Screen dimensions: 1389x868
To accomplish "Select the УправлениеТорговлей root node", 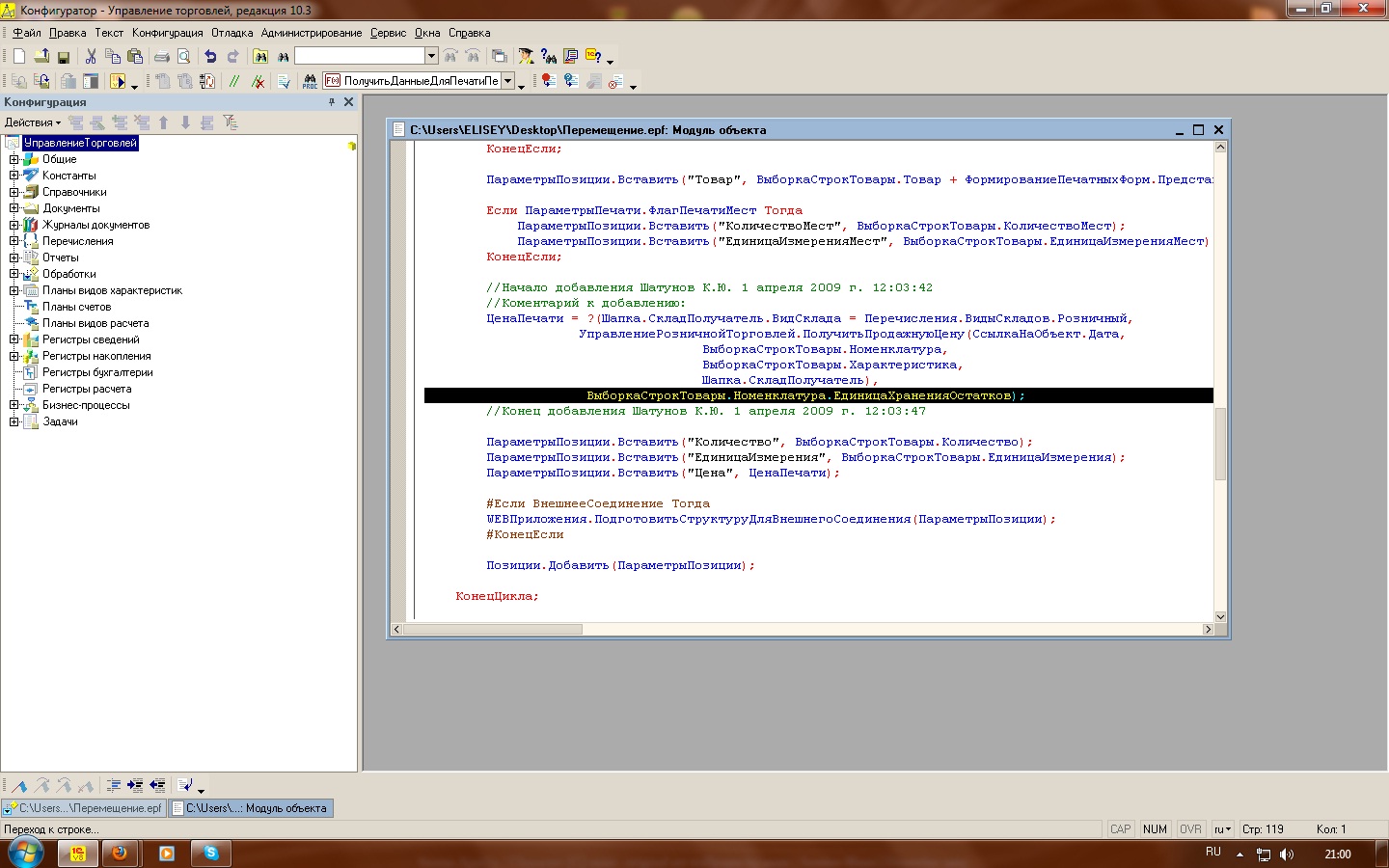I will click(x=80, y=143).
